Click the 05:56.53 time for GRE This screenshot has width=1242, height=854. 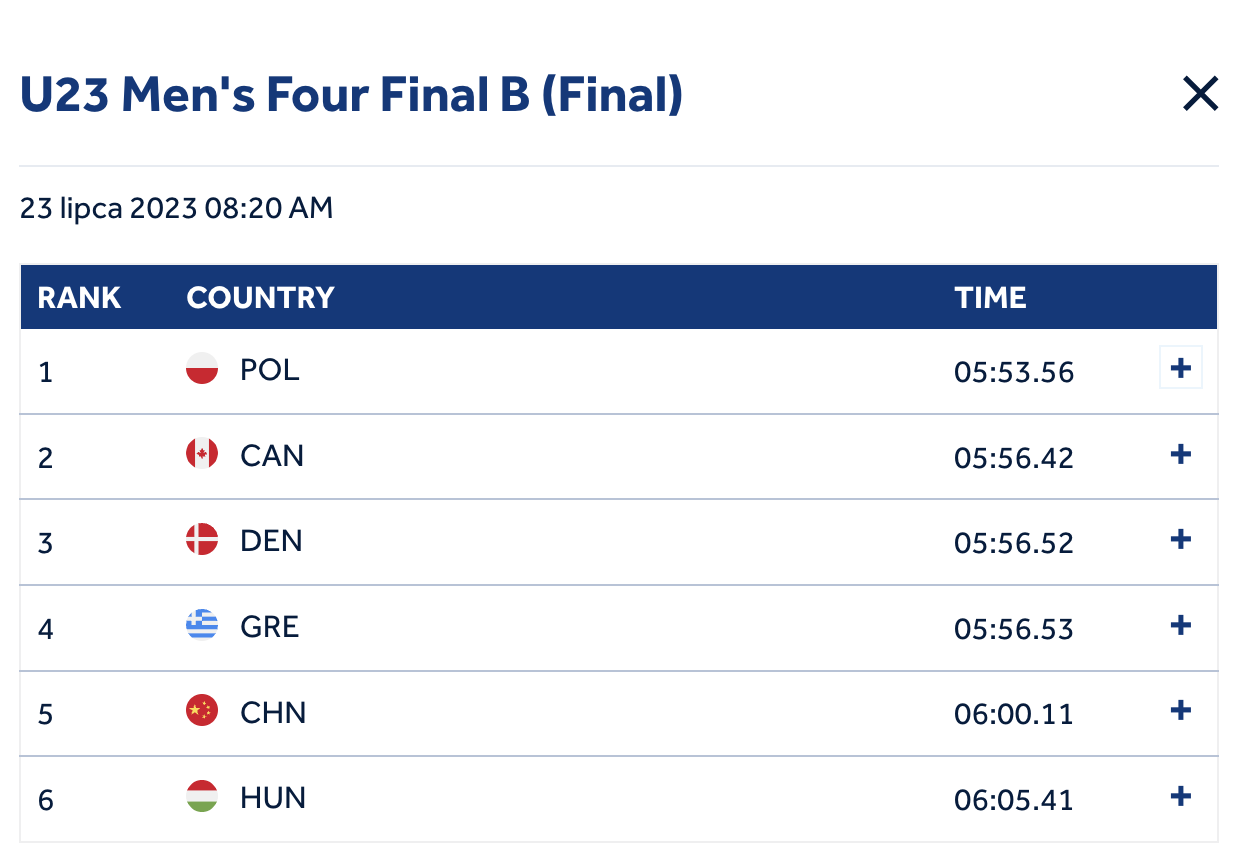1014,629
